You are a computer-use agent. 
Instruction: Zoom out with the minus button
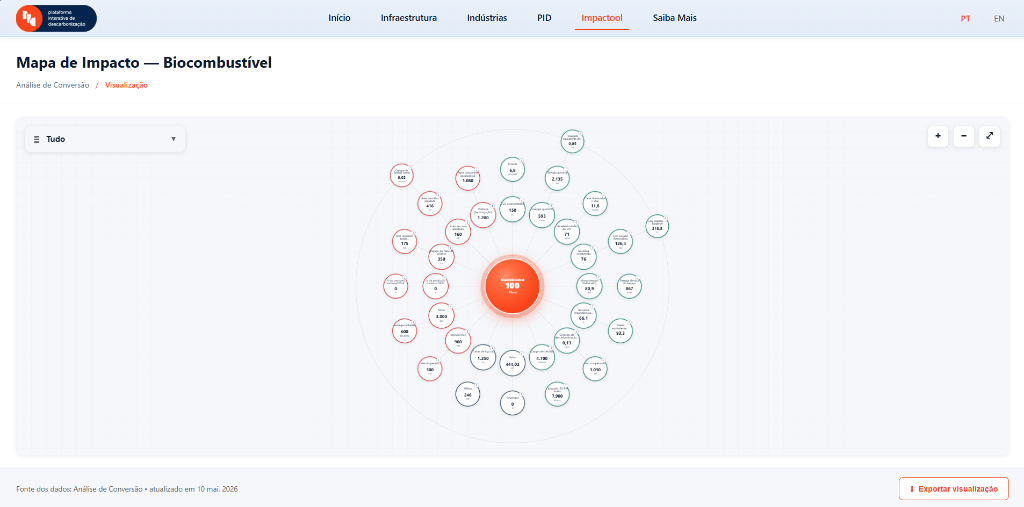pyautogui.click(x=964, y=136)
